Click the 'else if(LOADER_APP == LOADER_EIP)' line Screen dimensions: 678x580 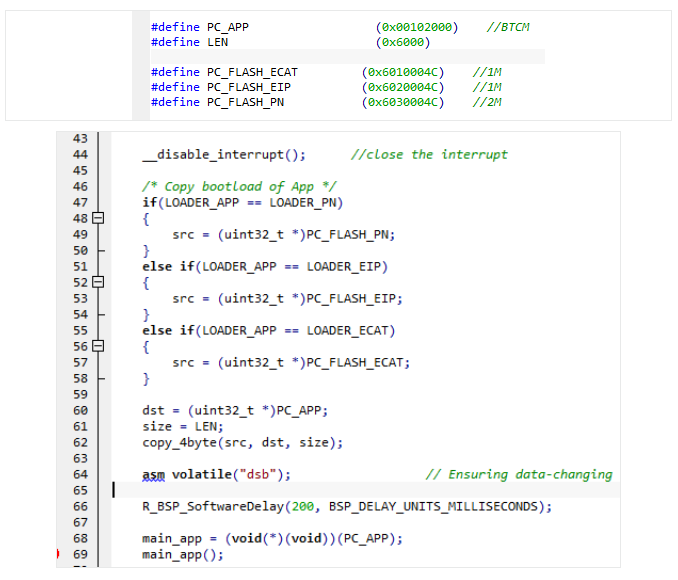pos(265,267)
